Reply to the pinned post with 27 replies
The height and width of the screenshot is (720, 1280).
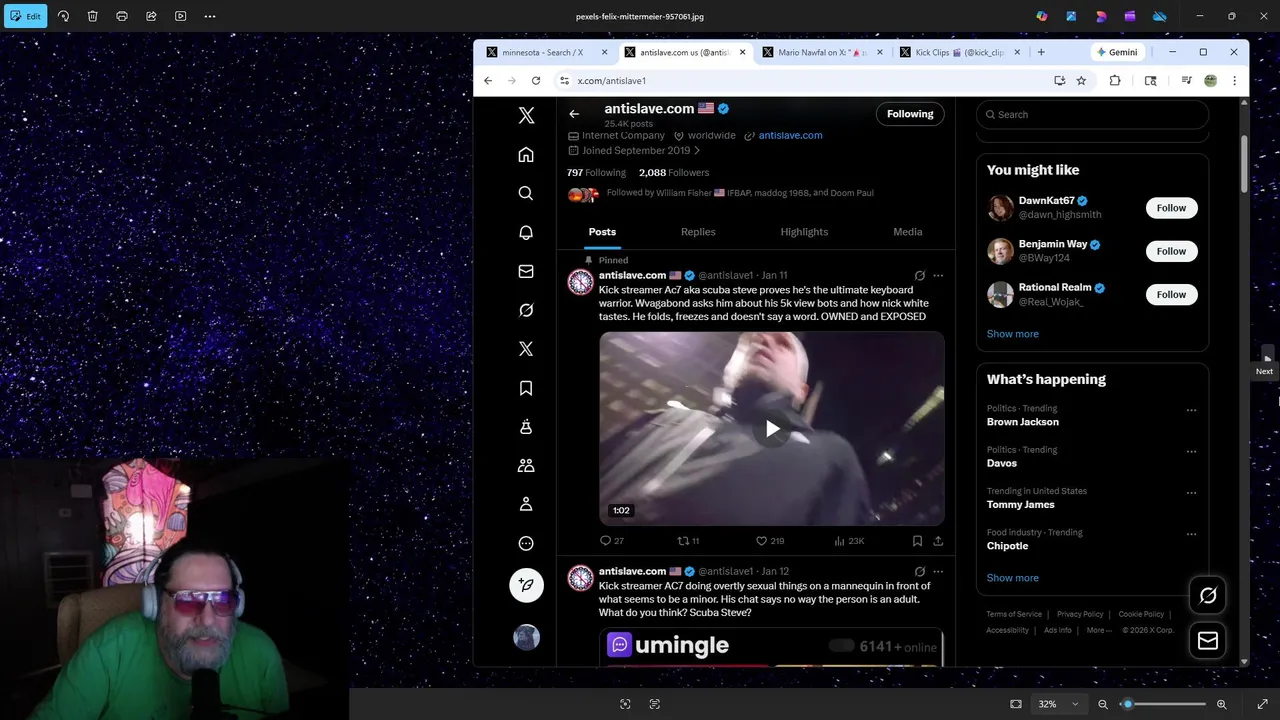click(x=611, y=541)
